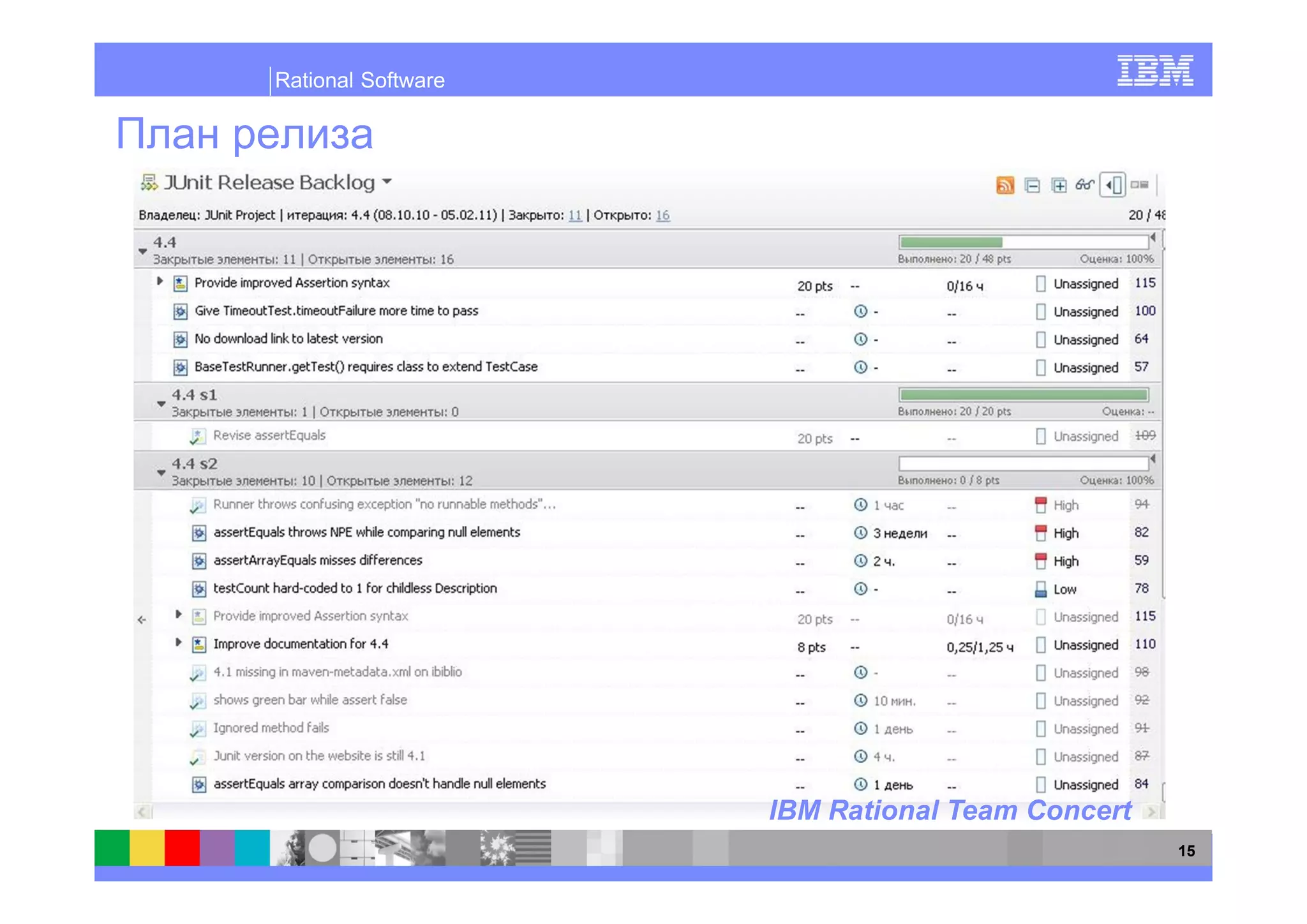Click clock estimate icon for Give TimeoutTest row

(x=861, y=311)
